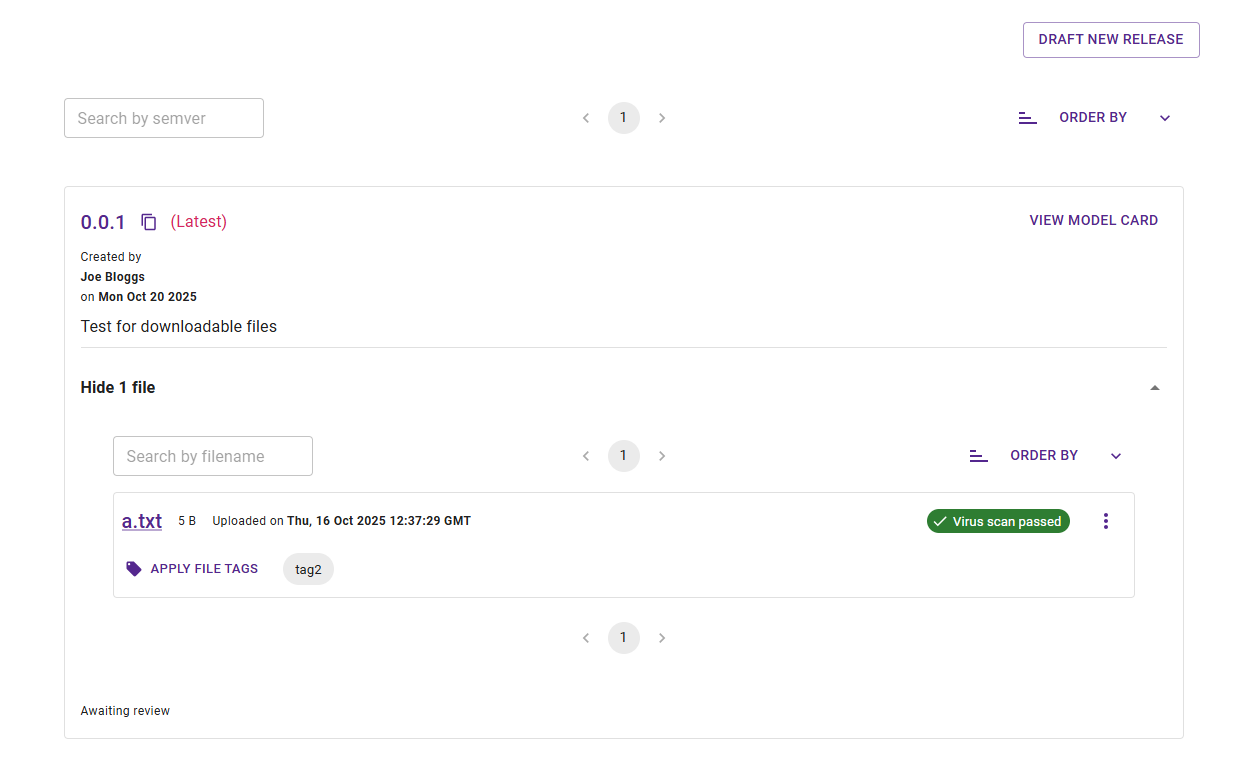Click the sort lines icon near top Order By
This screenshot has height=766, width=1233.
click(x=1027, y=117)
